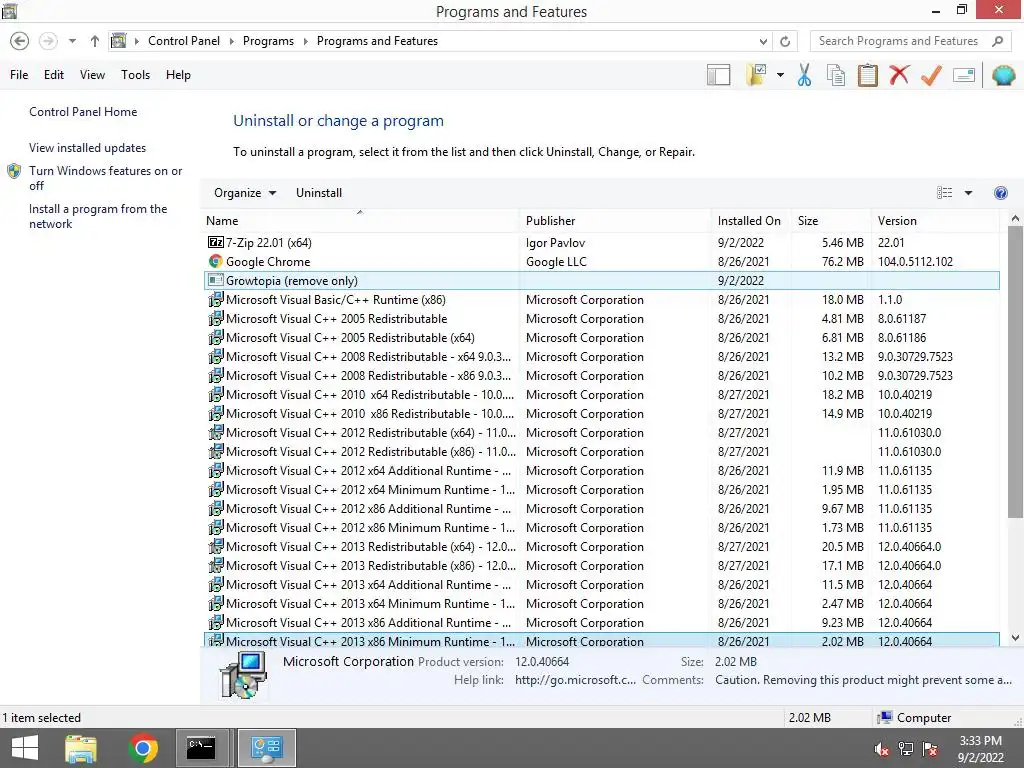Screen dimensions: 1024x768
Task: Switch to Command Prompt taskbar window
Action: pos(202,748)
